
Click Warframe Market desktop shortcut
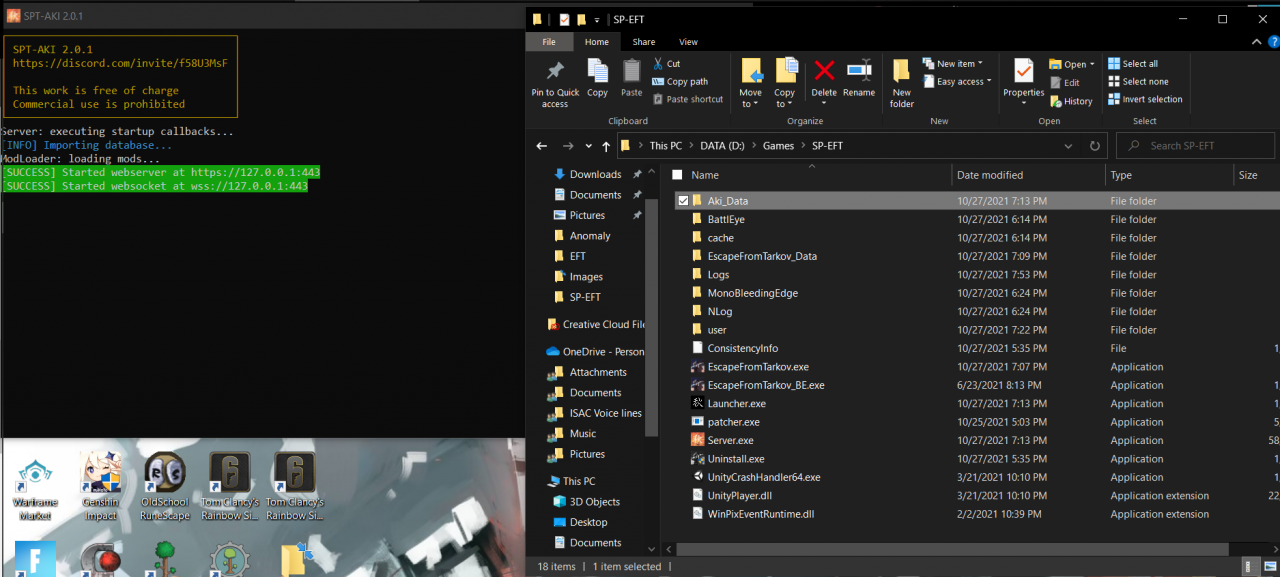point(37,487)
